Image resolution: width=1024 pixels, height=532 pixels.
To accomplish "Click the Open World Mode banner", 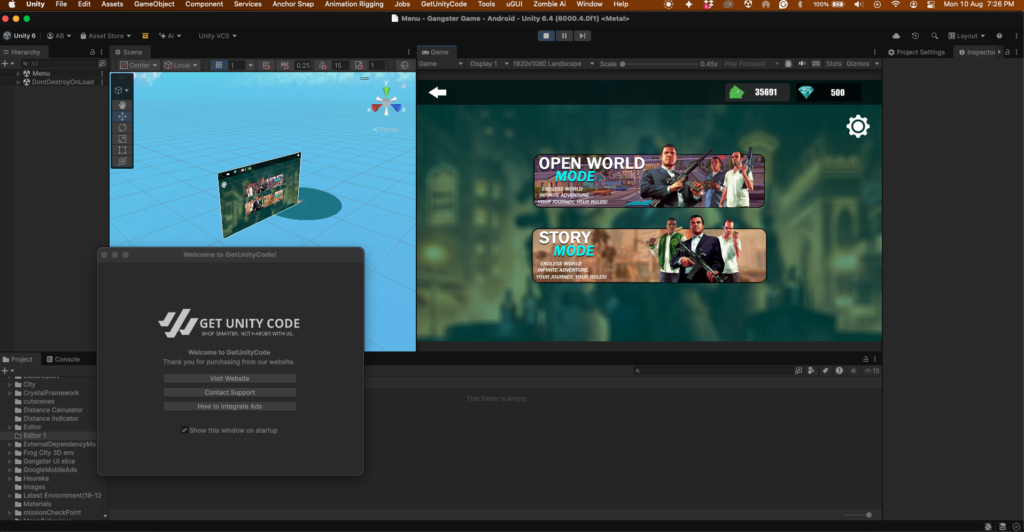I will pos(649,180).
